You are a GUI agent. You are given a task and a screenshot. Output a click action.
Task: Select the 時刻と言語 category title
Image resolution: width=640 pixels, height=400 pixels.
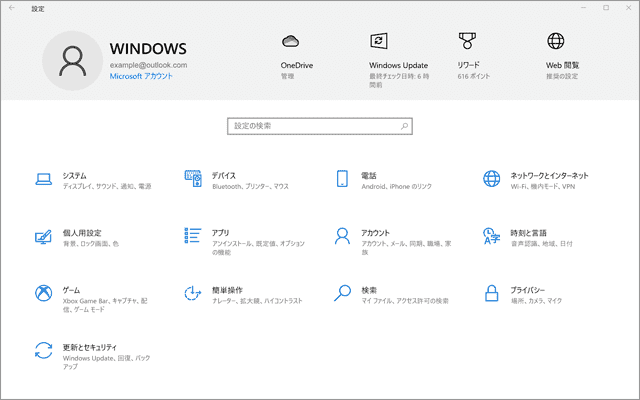(528, 233)
